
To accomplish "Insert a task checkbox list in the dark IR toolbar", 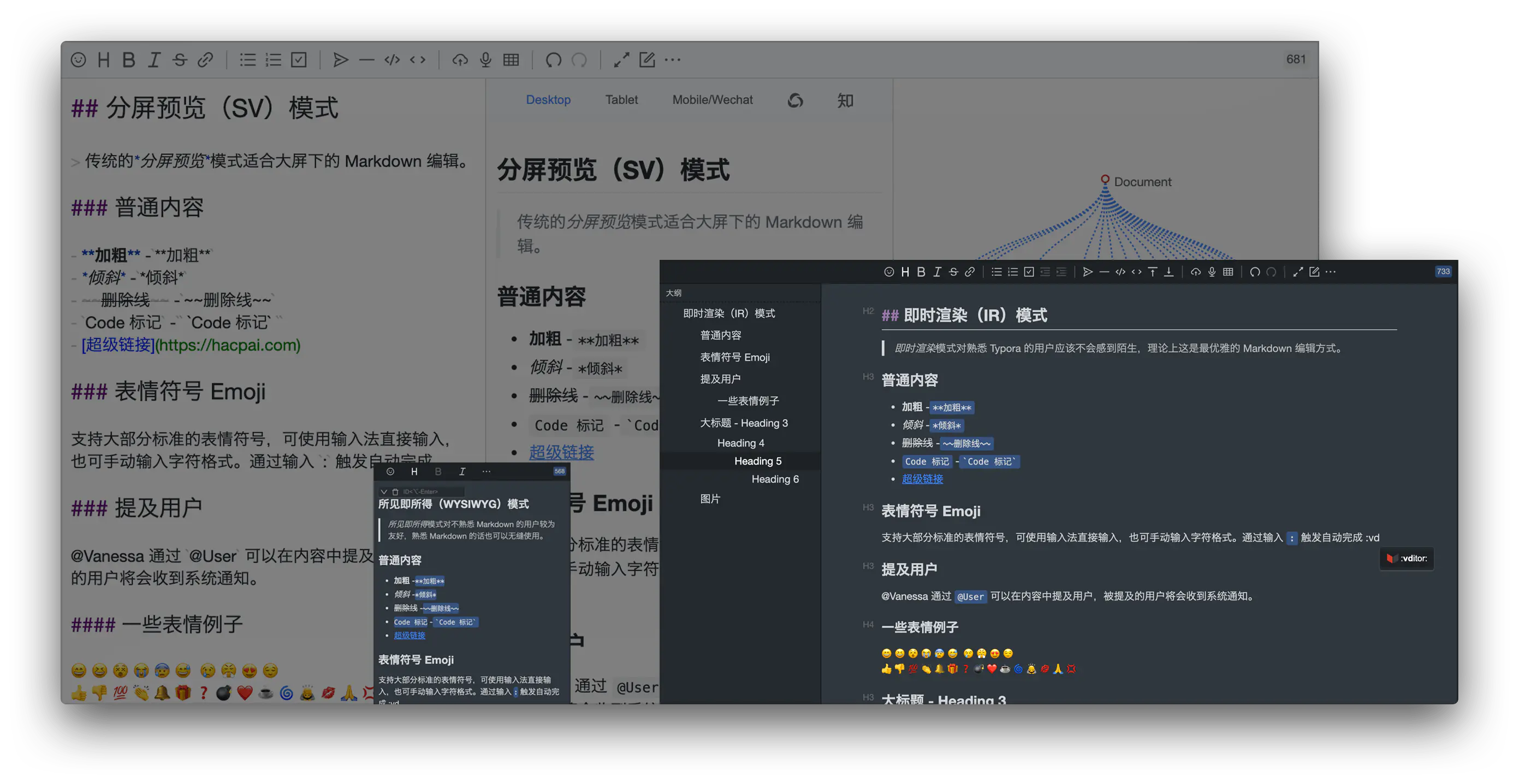I will [1029, 272].
